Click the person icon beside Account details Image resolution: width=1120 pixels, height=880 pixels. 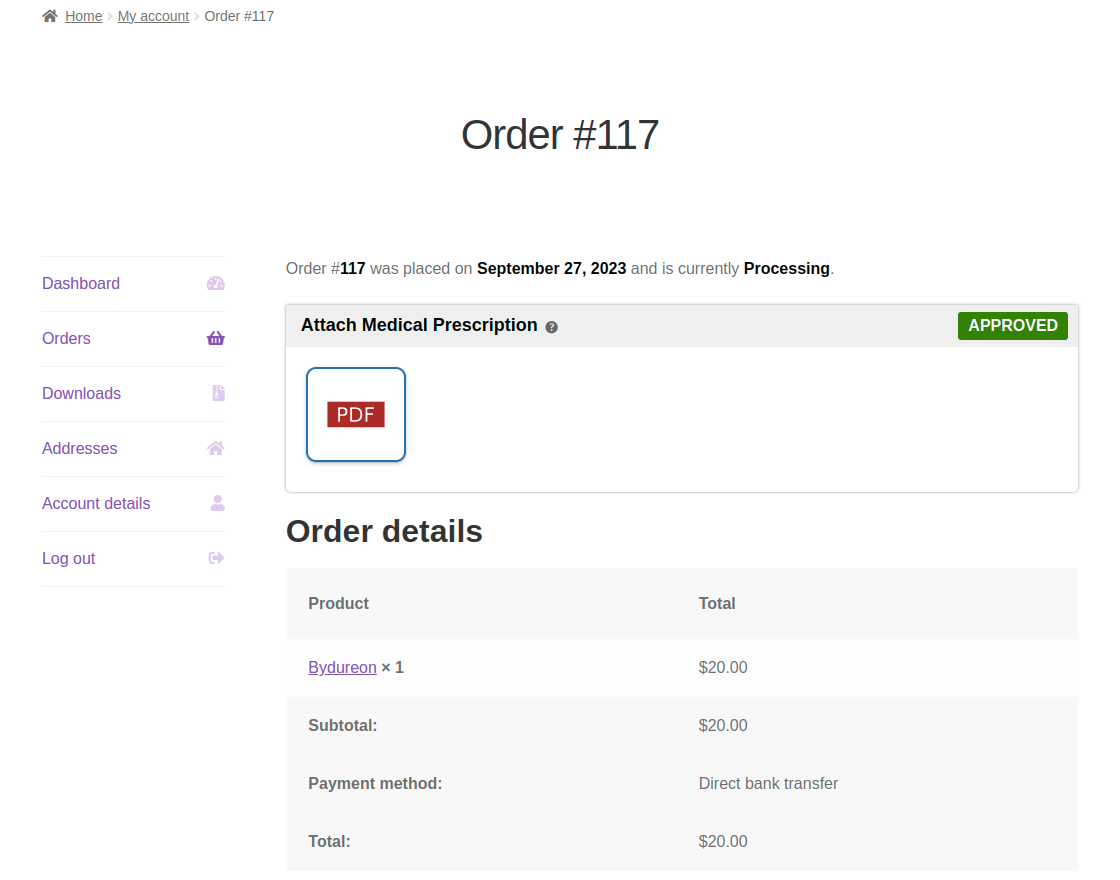coord(216,503)
